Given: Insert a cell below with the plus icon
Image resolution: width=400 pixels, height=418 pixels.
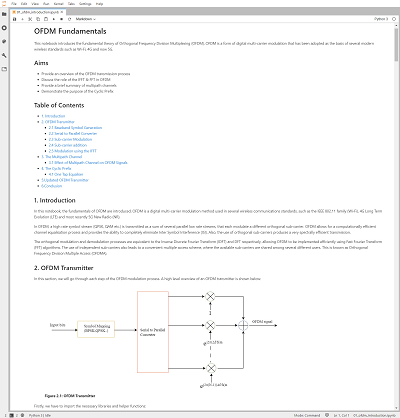Looking at the screenshot, I should (x=22, y=19).
